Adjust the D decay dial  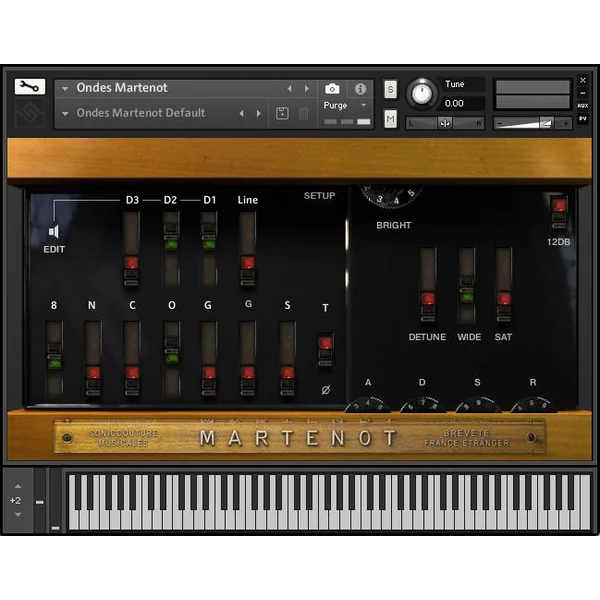[x=423, y=405]
